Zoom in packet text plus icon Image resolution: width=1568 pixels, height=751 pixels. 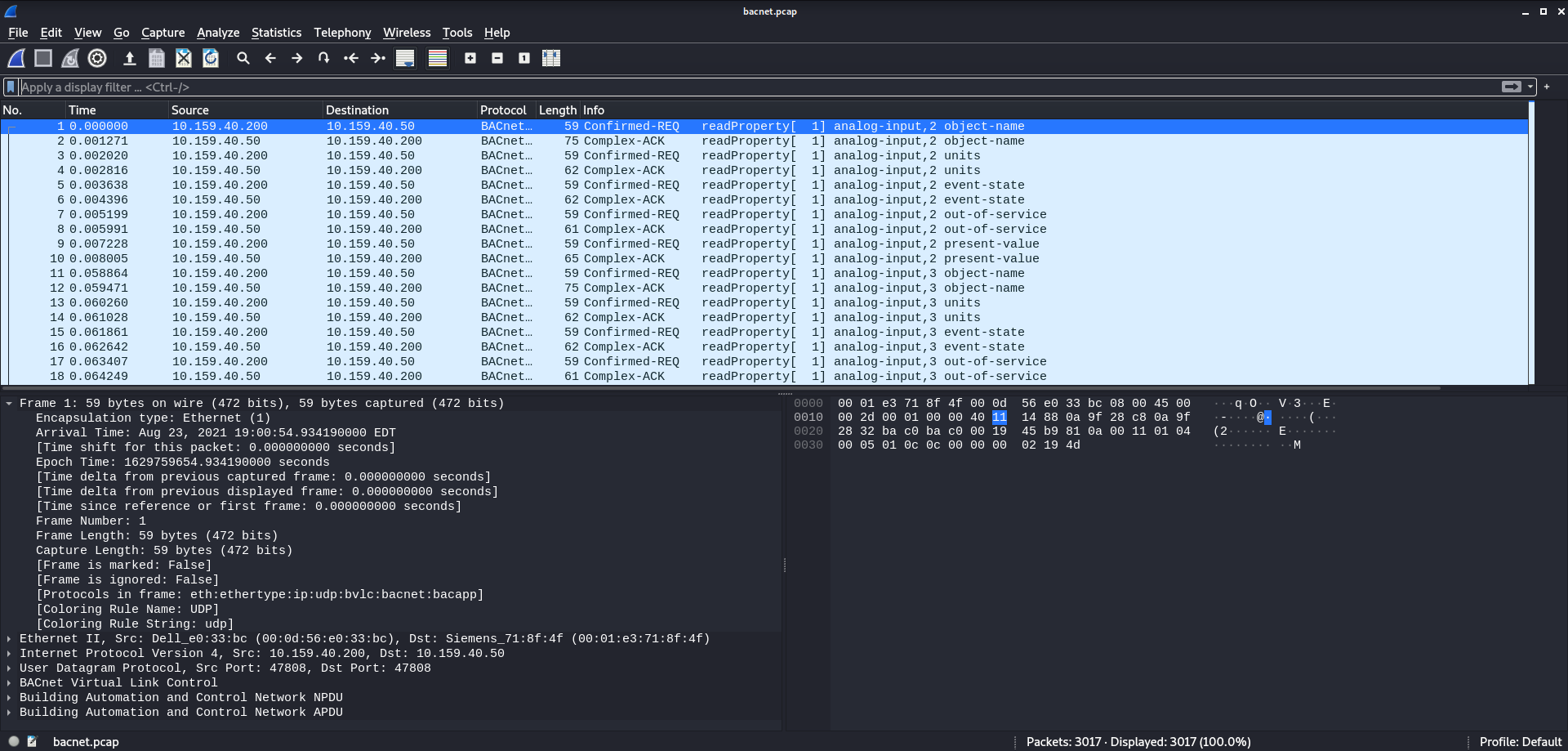click(470, 58)
